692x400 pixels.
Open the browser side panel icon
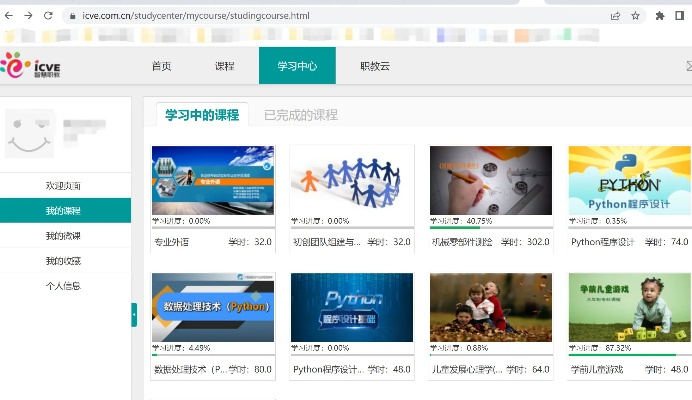click(x=680, y=16)
